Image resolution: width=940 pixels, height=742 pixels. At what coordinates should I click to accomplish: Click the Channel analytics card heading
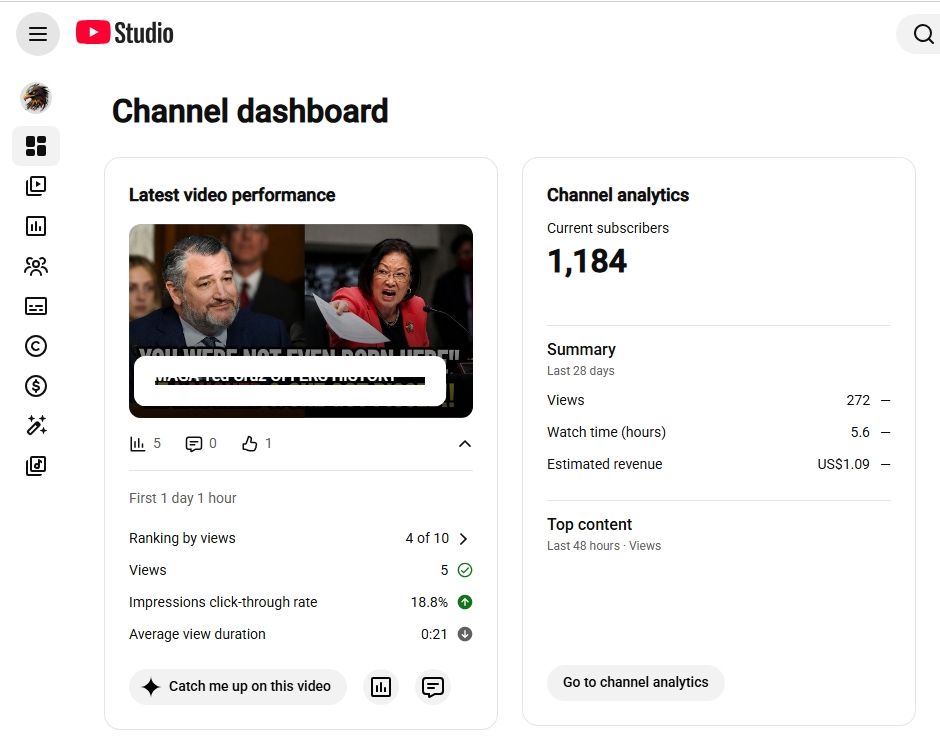click(618, 195)
